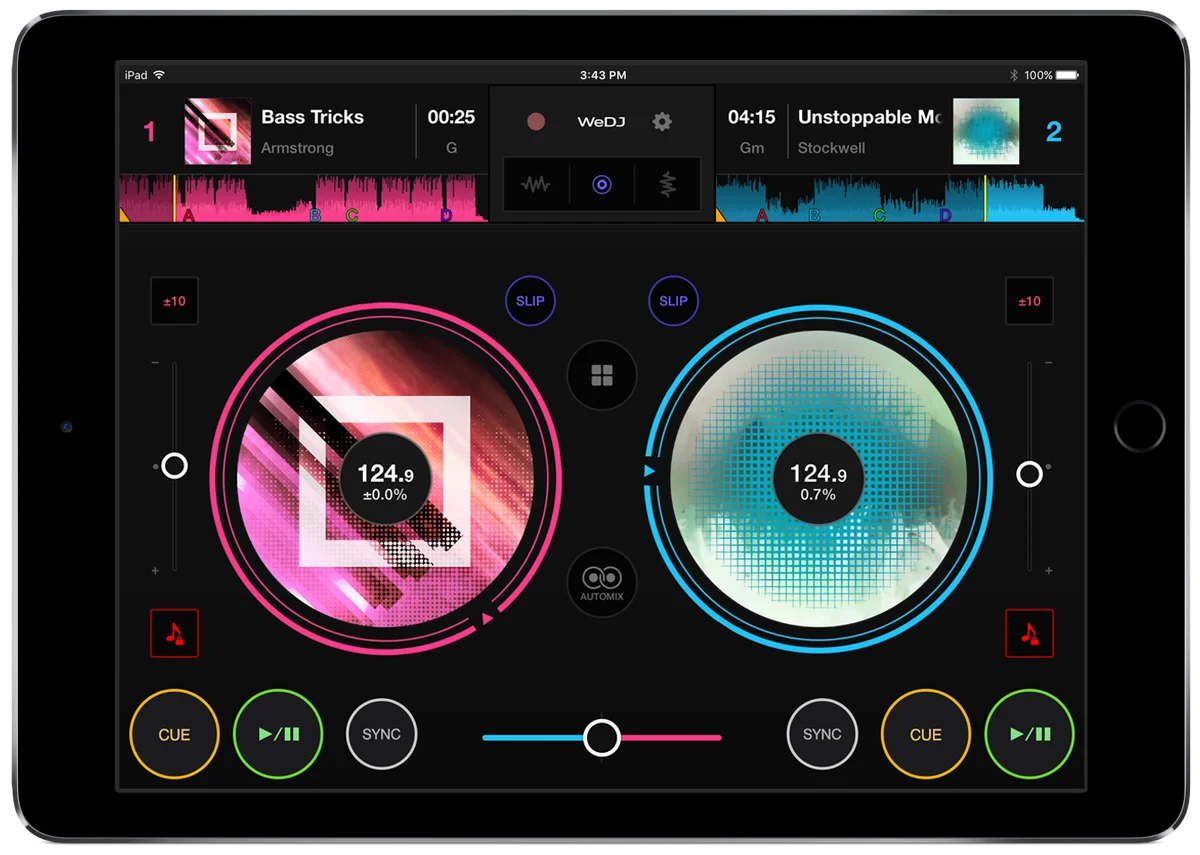This screenshot has width=1200, height=855.
Task: Click the crossfader handle
Action: point(601,738)
